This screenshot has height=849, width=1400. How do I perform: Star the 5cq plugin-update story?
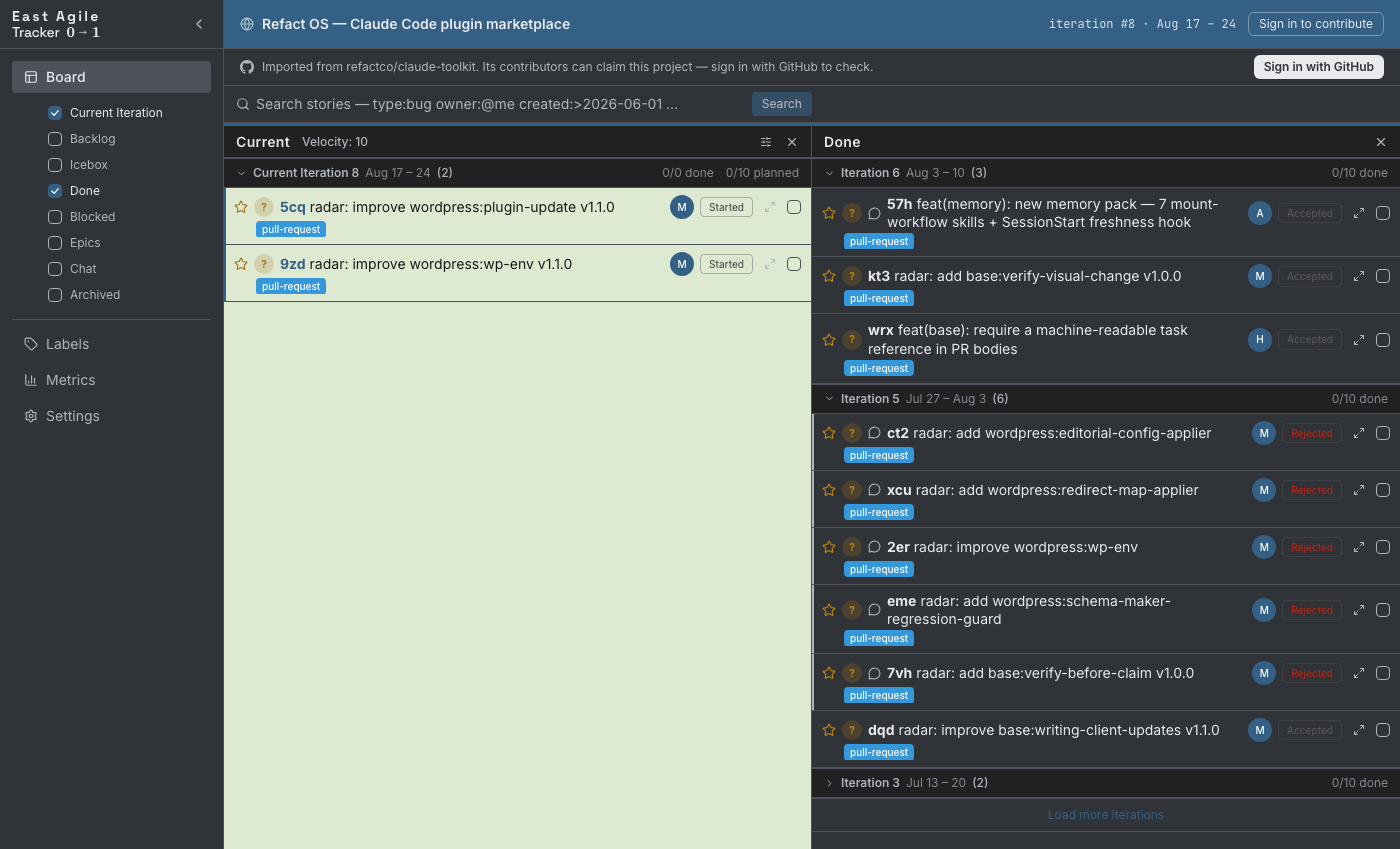point(241,207)
